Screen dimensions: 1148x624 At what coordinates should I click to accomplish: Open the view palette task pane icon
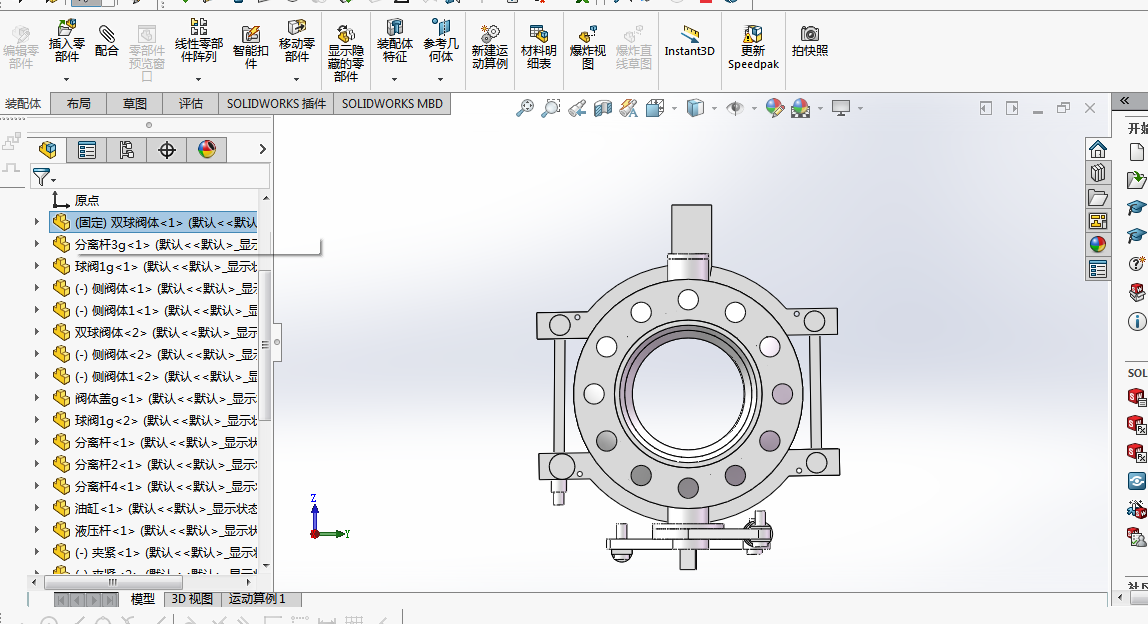(x=1097, y=220)
